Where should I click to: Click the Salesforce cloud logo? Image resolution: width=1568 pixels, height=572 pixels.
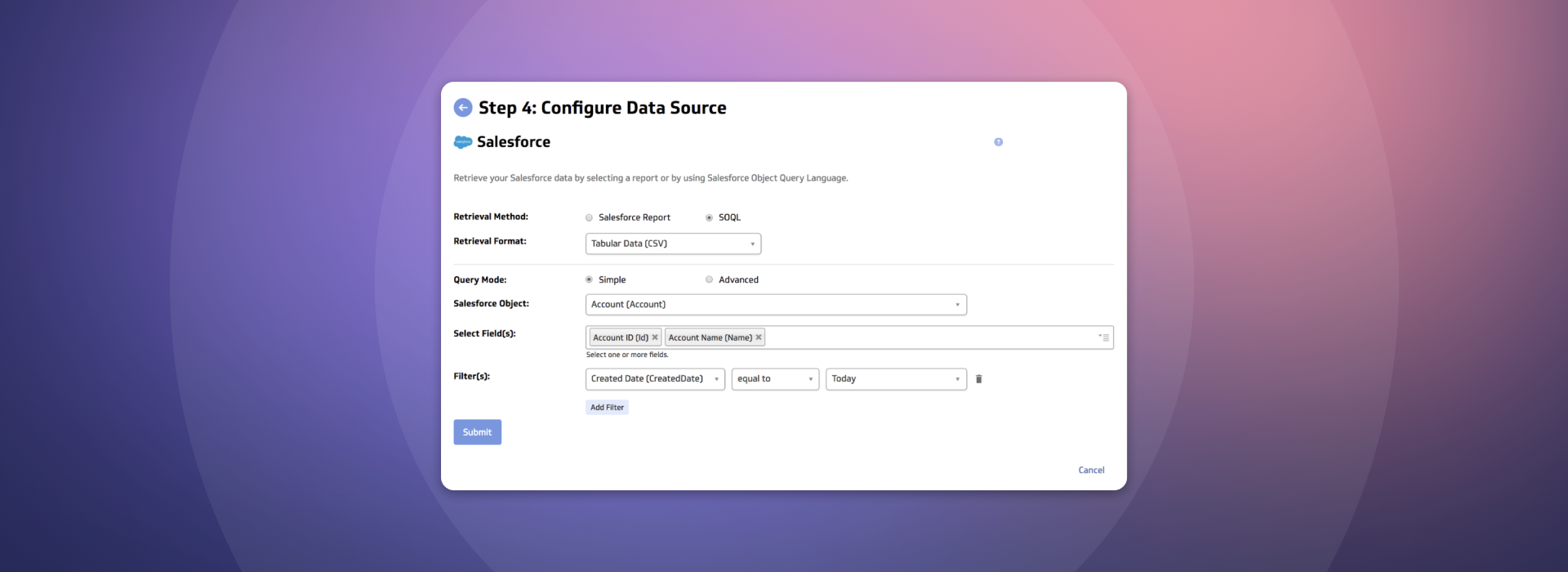tap(463, 142)
